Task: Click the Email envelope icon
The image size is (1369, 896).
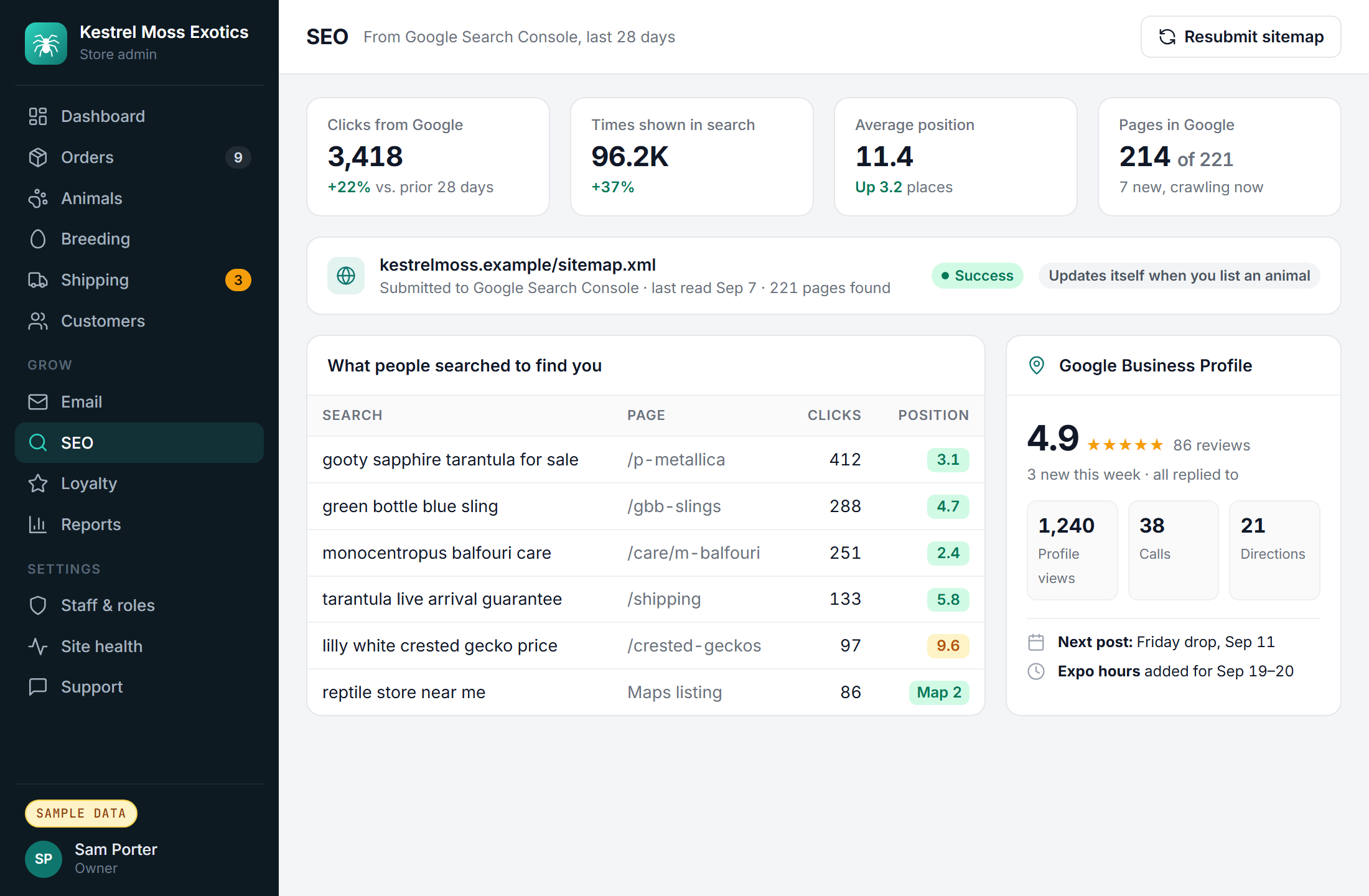Action: tap(38, 402)
